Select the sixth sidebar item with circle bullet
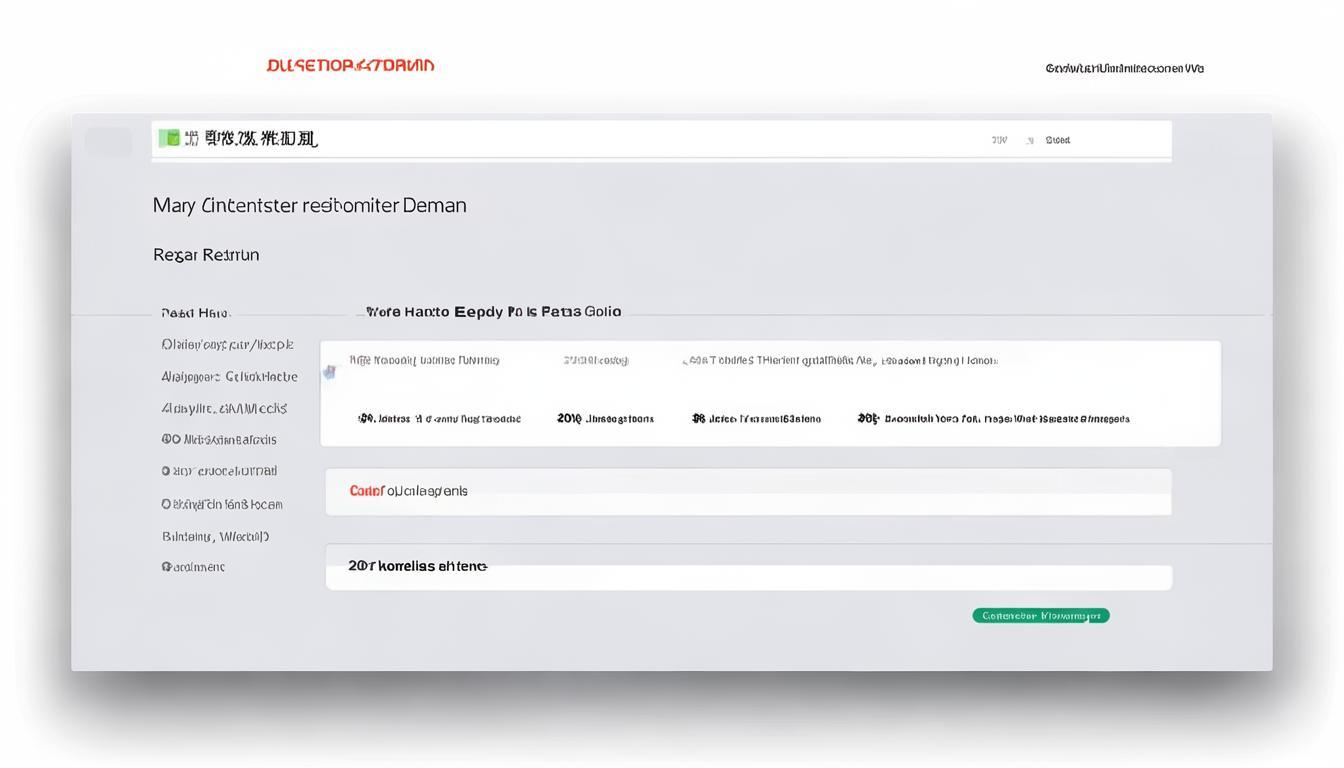Image resolution: width=1344 pixels, height=768 pixels. (222, 505)
